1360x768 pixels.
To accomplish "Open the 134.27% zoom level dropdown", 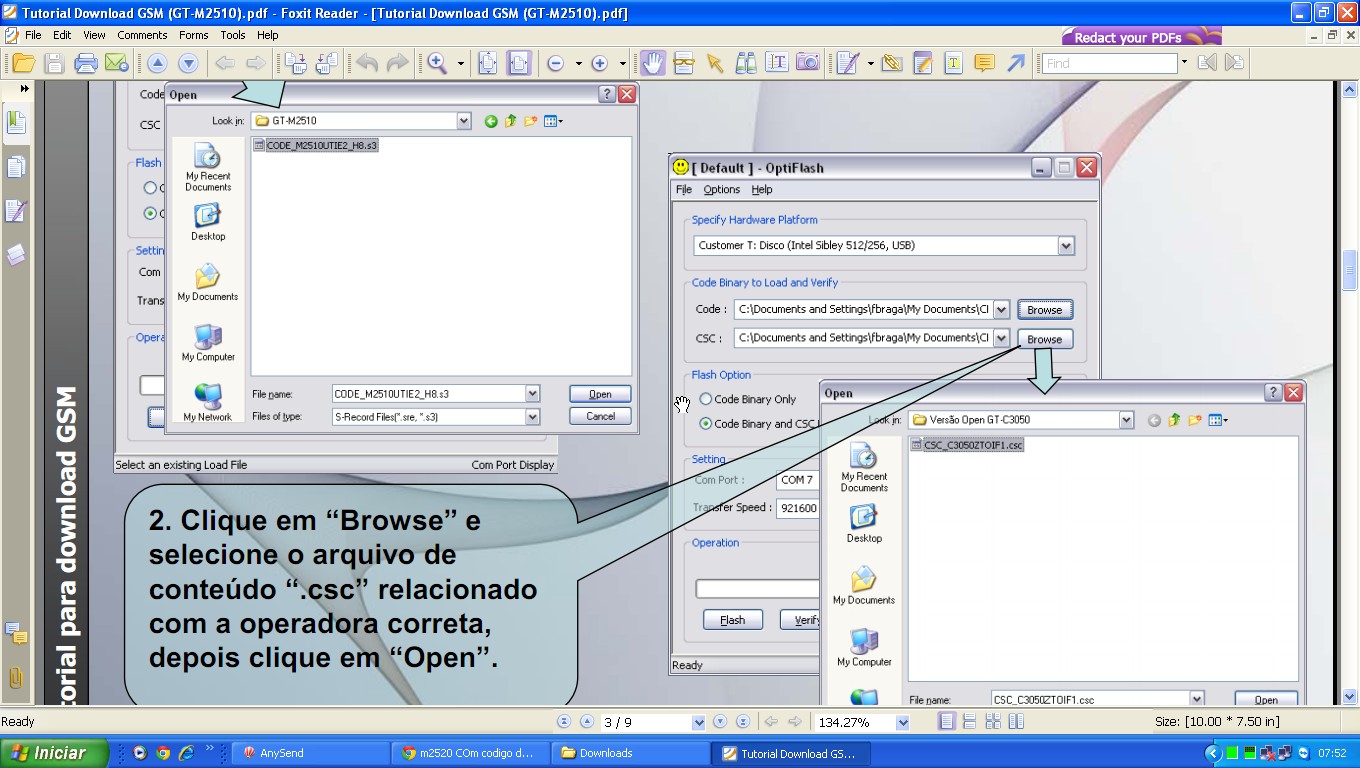I will click(x=903, y=722).
